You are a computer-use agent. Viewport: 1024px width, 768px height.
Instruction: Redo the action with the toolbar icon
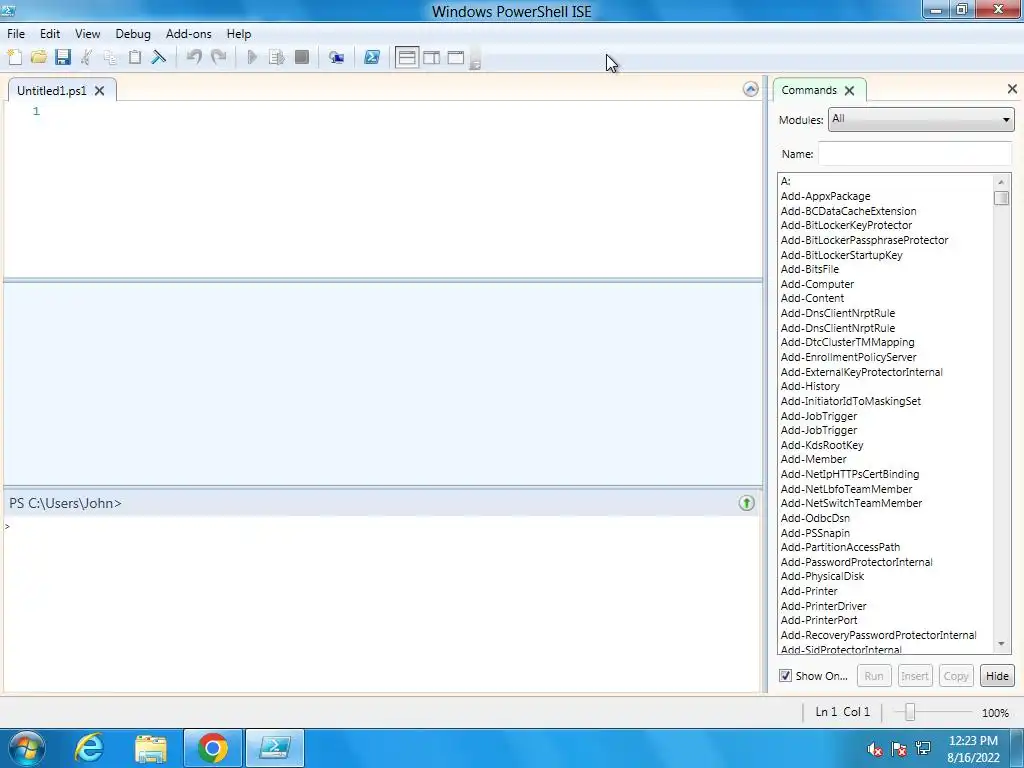(218, 57)
